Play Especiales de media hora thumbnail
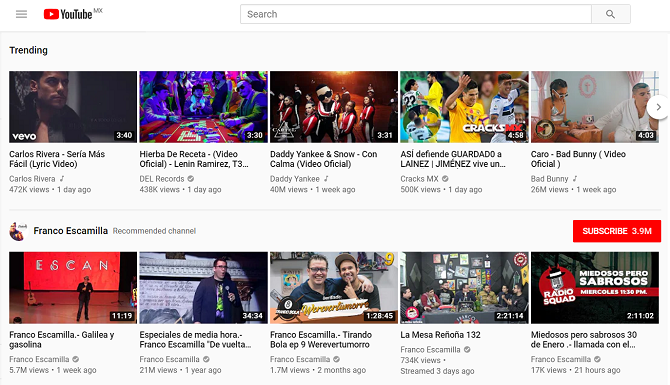Screen dimensions: 670x385 [203, 288]
